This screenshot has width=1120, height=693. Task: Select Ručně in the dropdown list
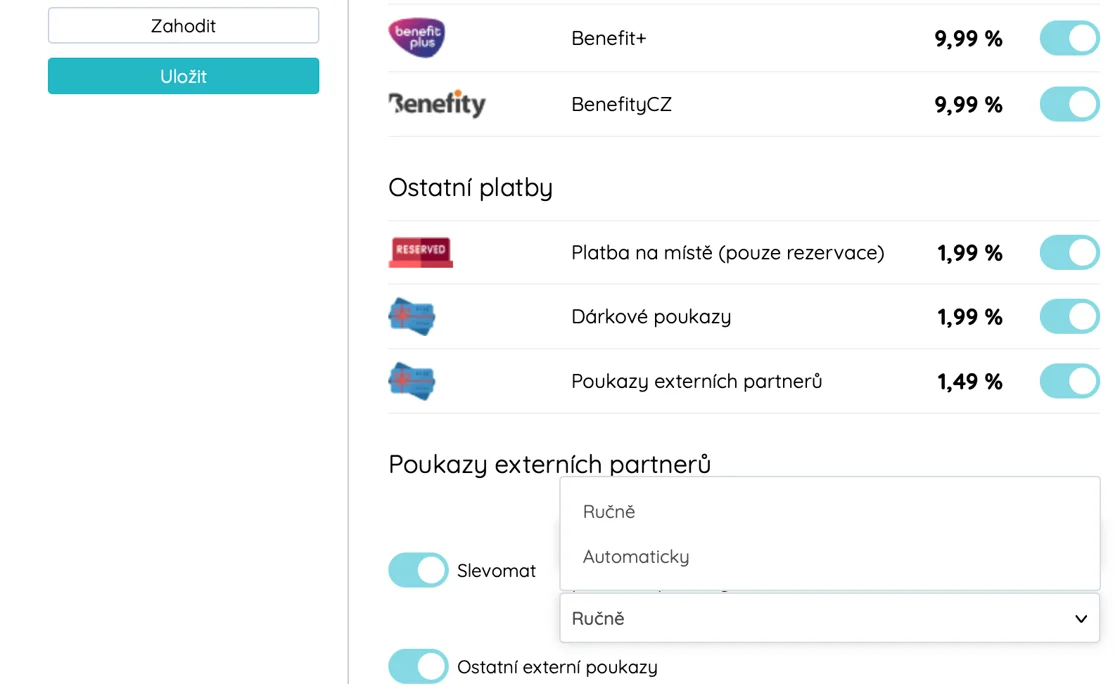click(610, 511)
